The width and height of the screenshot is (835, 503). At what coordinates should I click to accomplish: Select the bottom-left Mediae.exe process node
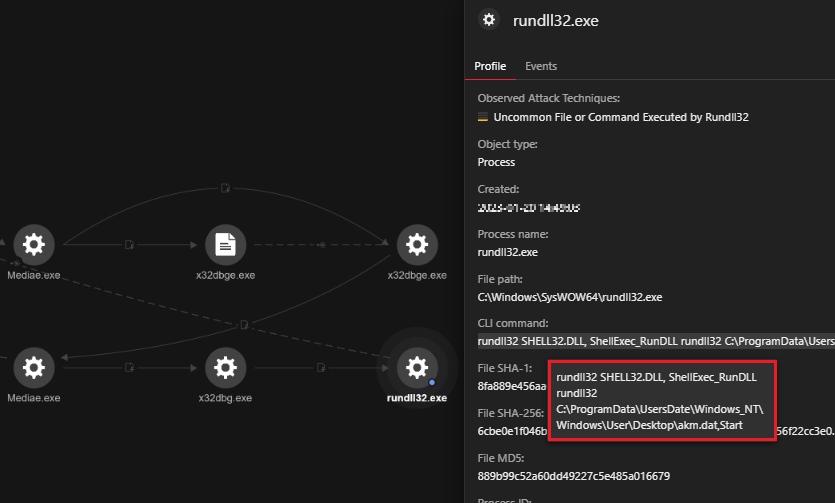coord(34,367)
